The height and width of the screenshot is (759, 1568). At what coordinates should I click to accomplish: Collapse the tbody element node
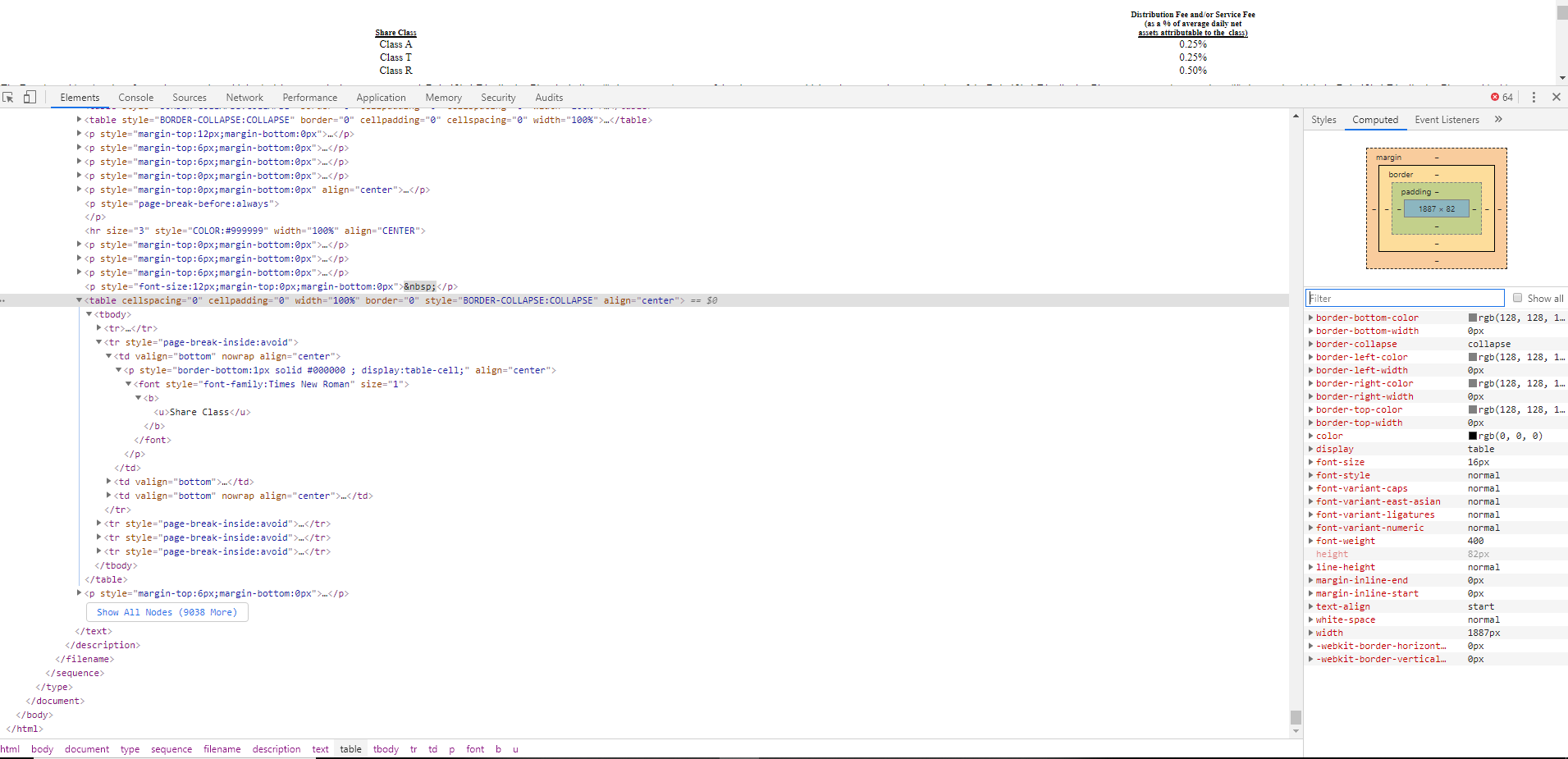tap(89, 314)
